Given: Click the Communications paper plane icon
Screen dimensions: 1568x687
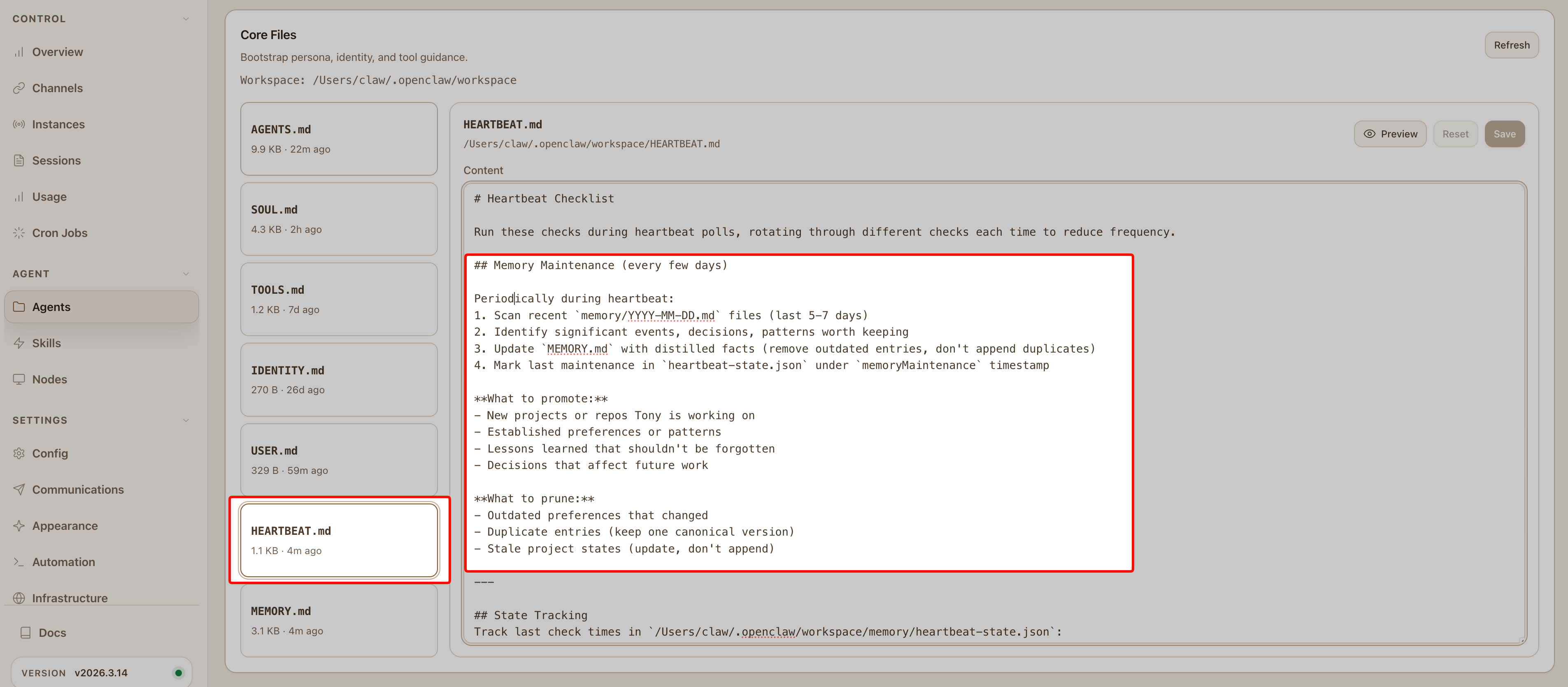Looking at the screenshot, I should [19, 490].
